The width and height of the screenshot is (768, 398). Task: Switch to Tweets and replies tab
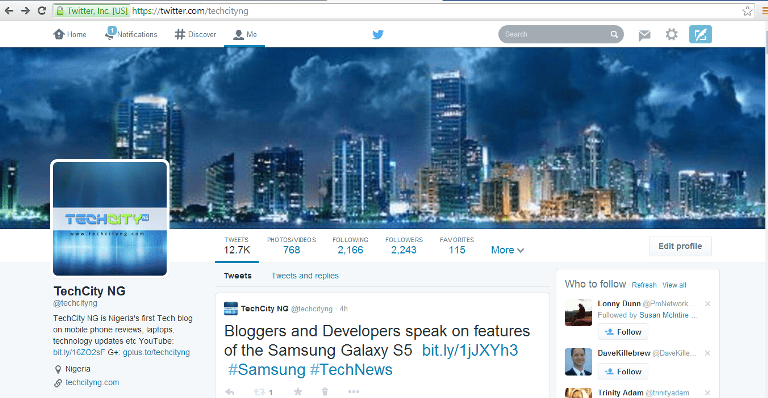point(305,276)
